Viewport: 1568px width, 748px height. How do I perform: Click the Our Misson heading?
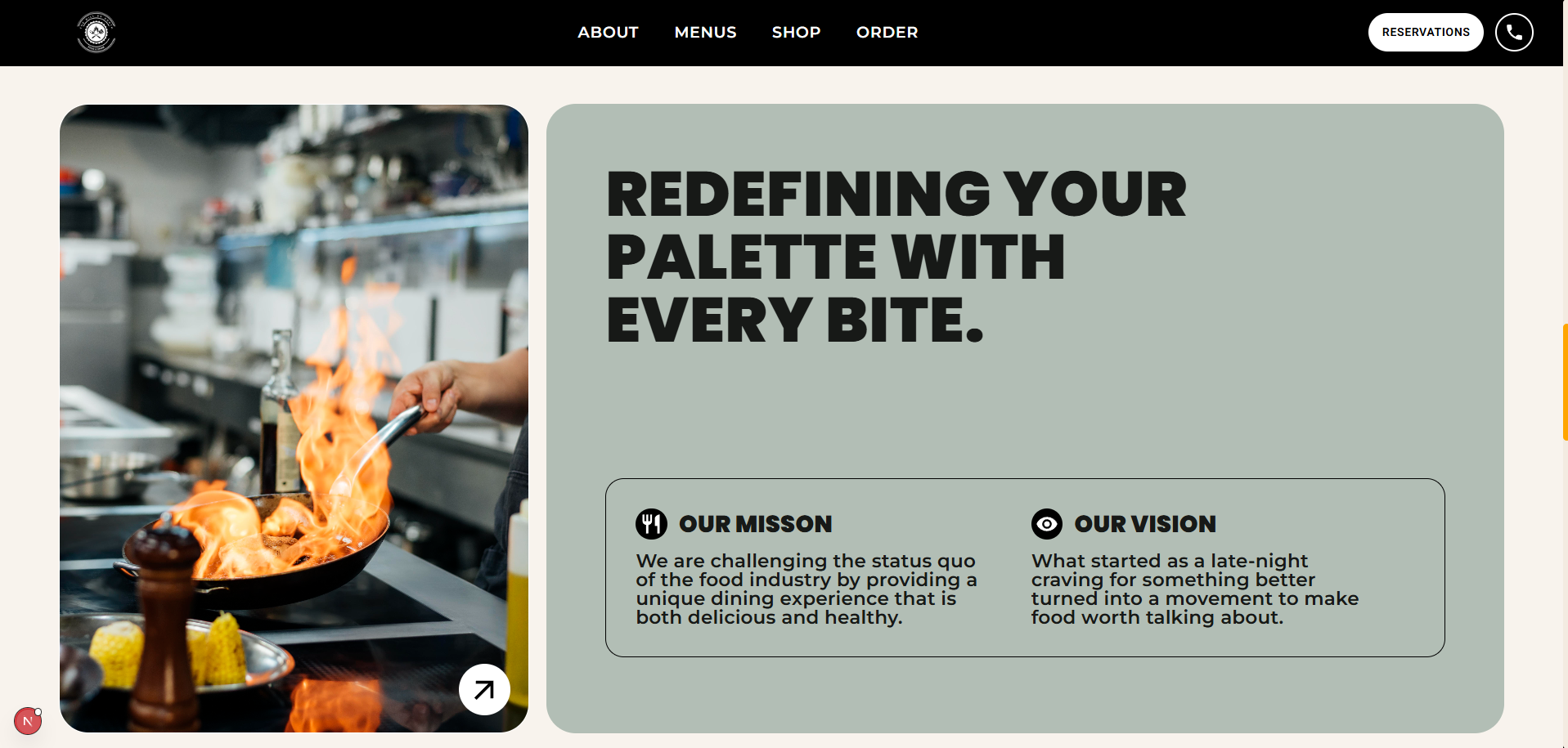click(x=755, y=524)
